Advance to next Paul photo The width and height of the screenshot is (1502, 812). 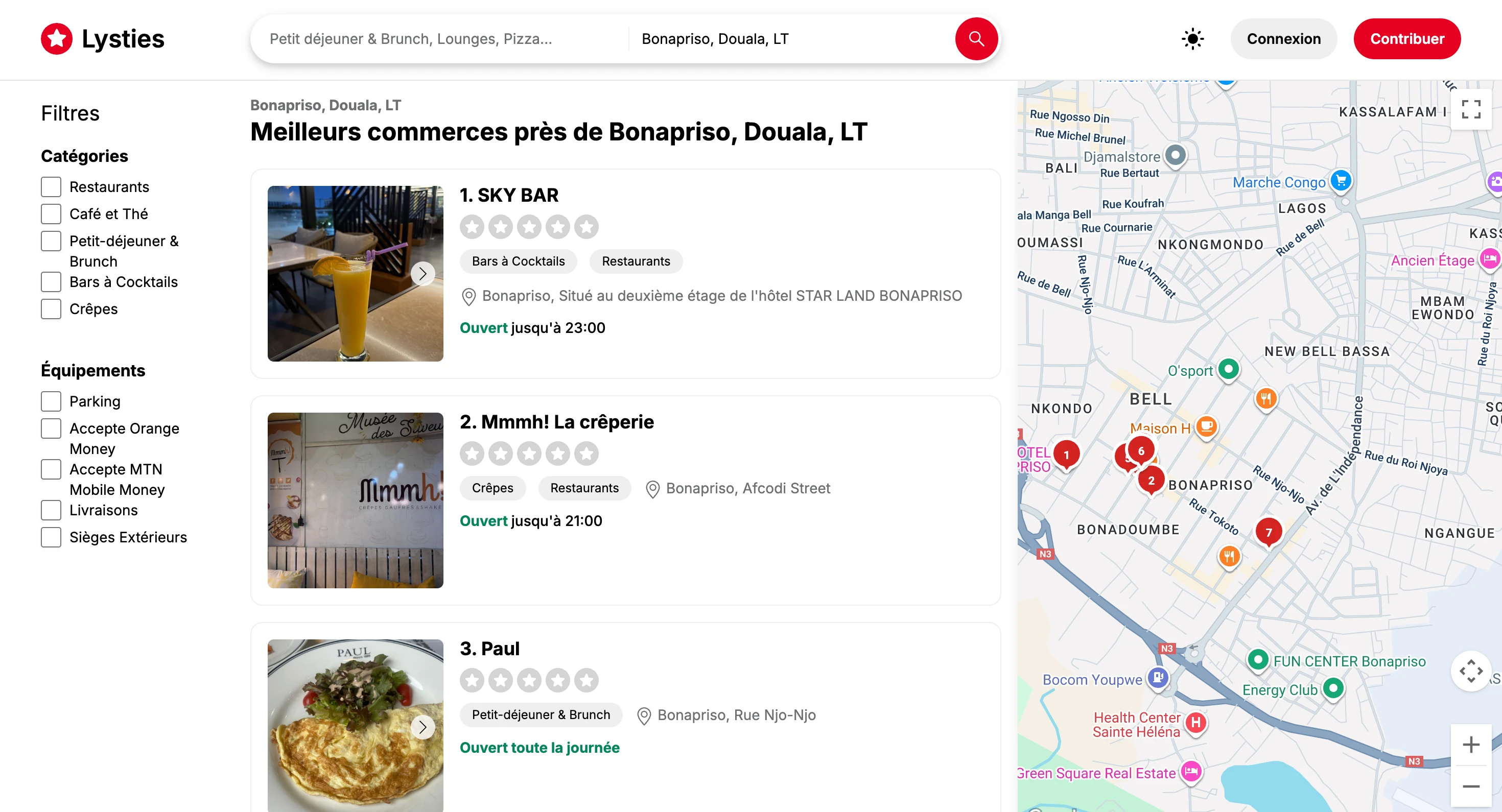[x=423, y=727]
